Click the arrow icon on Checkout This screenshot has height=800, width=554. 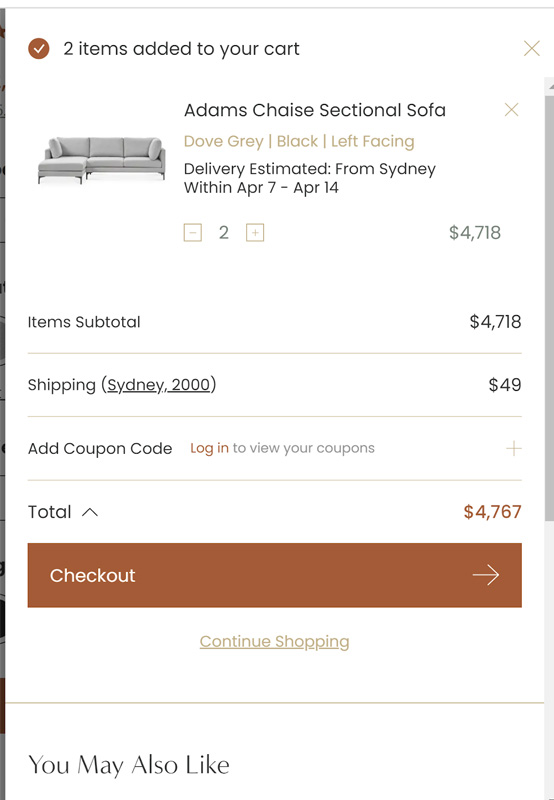click(x=486, y=575)
